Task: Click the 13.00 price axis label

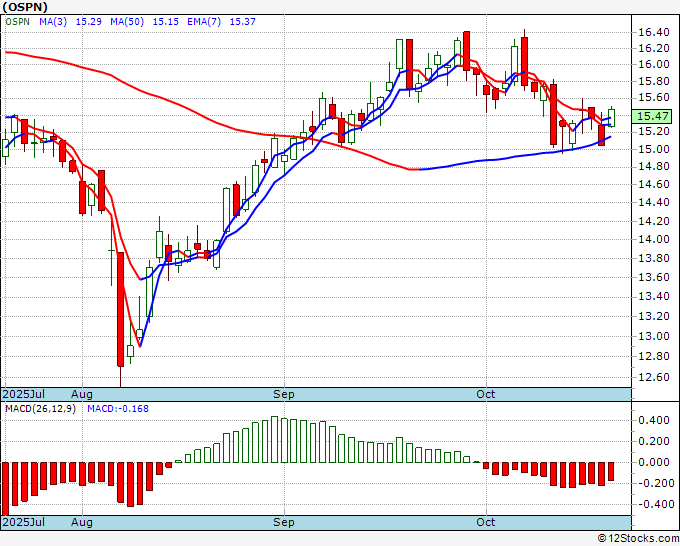Action: click(x=654, y=336)
